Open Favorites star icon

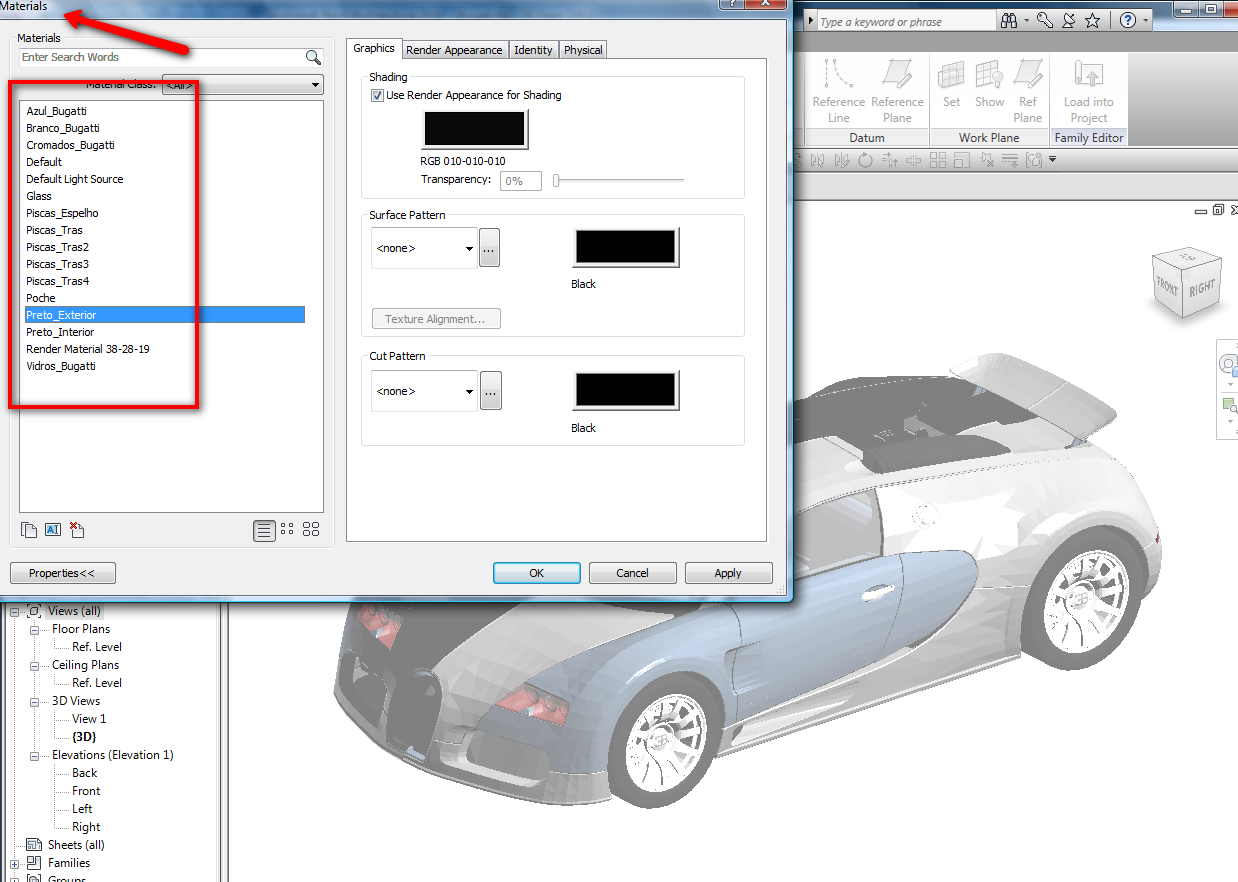(1092, 21)
